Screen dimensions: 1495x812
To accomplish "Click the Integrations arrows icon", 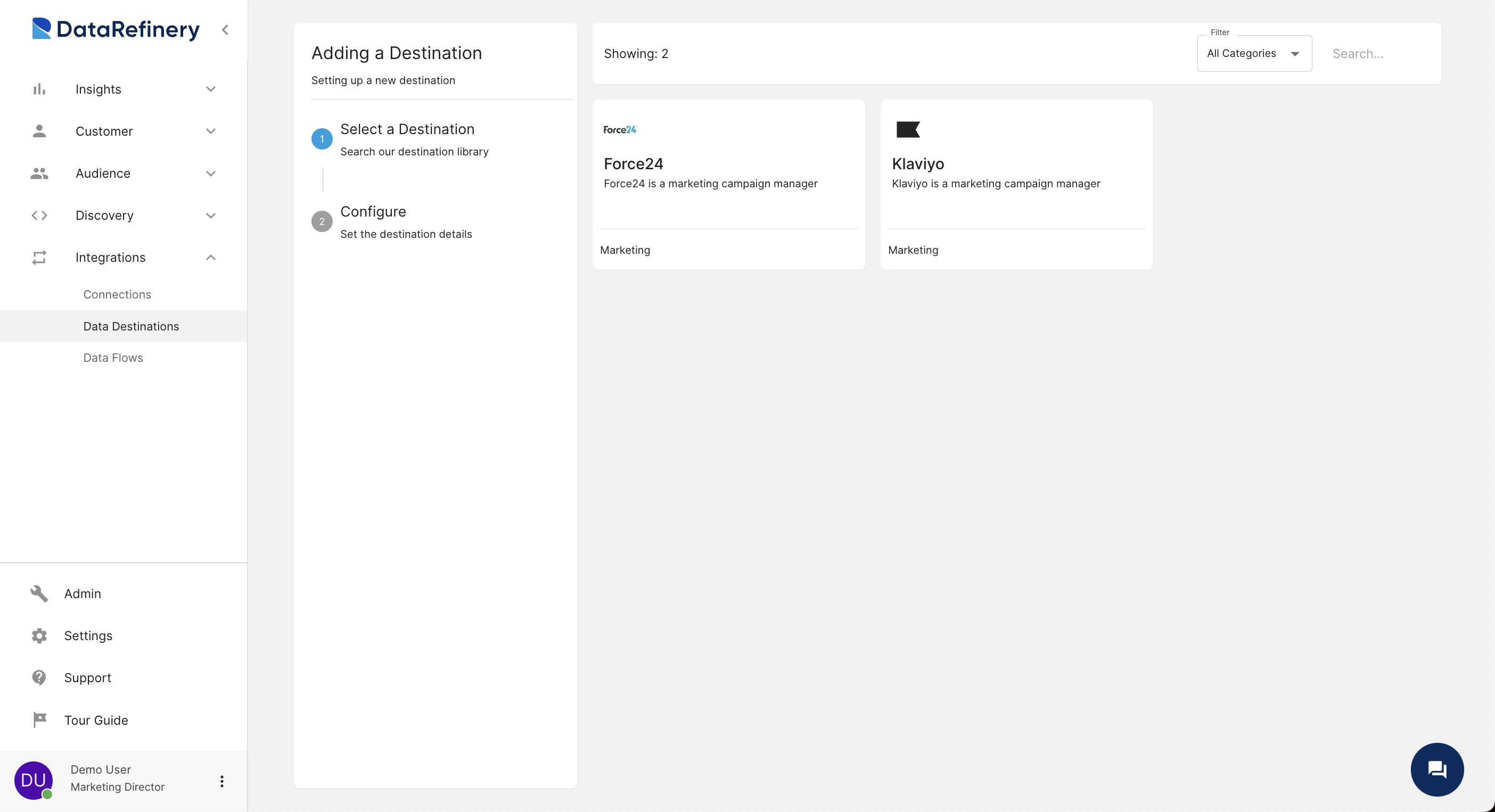I will click(x=39, y=258).
